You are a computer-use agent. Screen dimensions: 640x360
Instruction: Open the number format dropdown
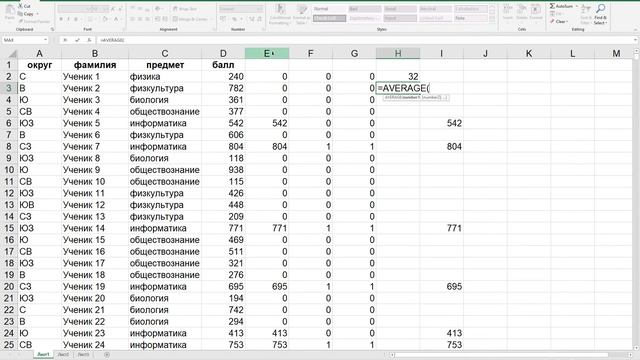pyautogui.click(x=260, y=9)
